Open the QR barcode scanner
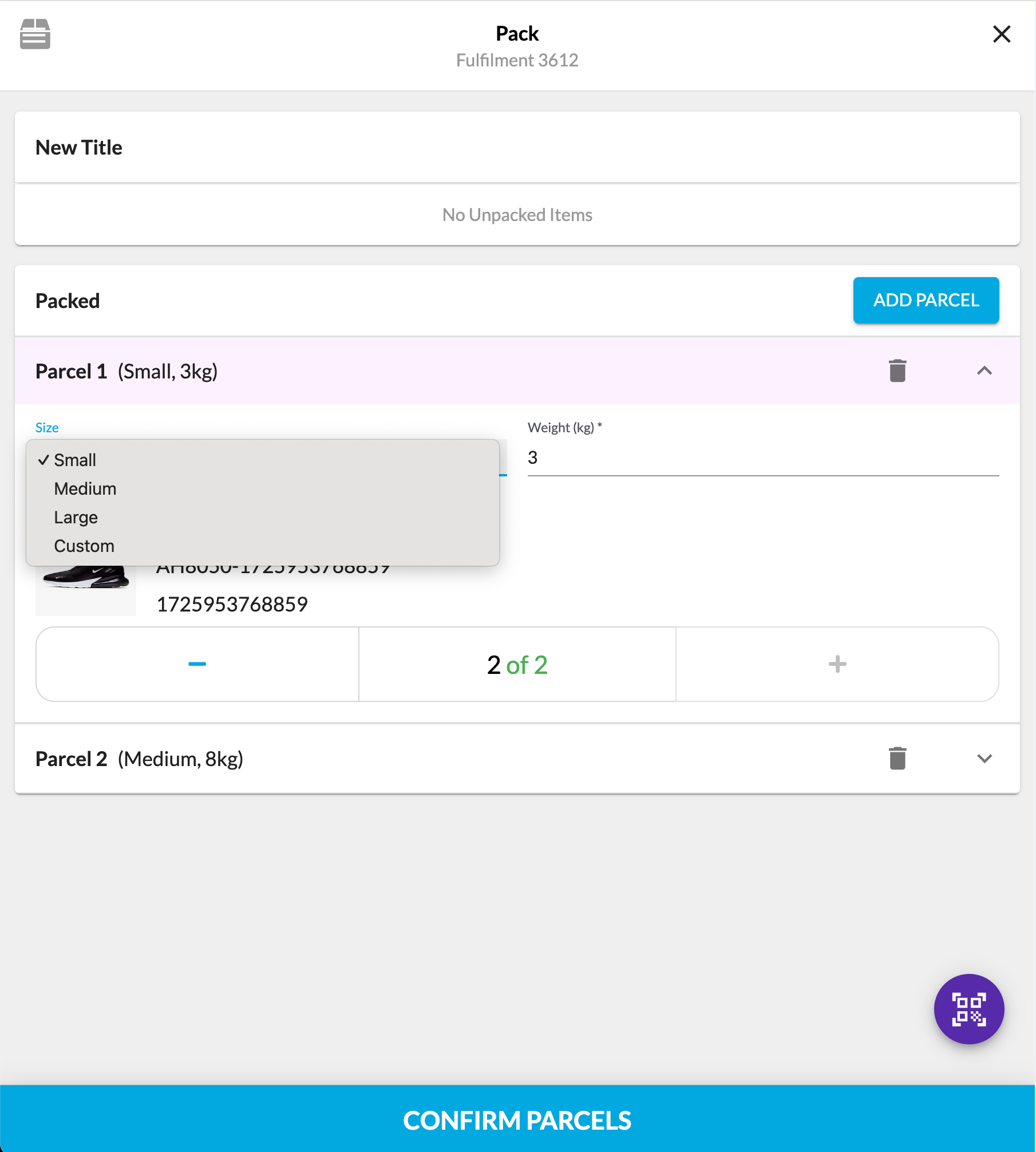 [x=968, y=1009]
